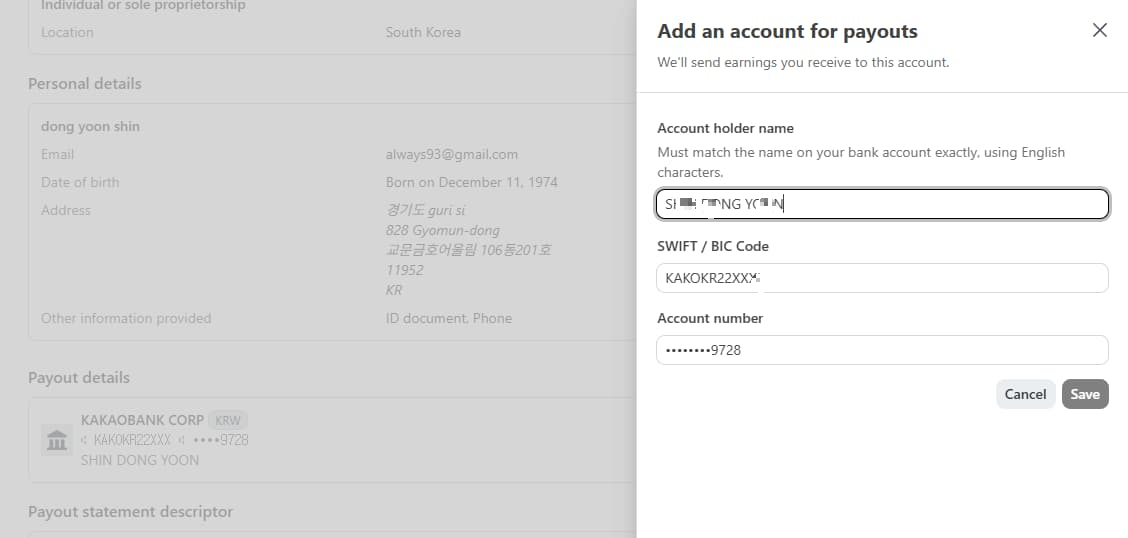Click the Other information provided label
This screenshot has width=1128, height=538.
click(126, 319)
